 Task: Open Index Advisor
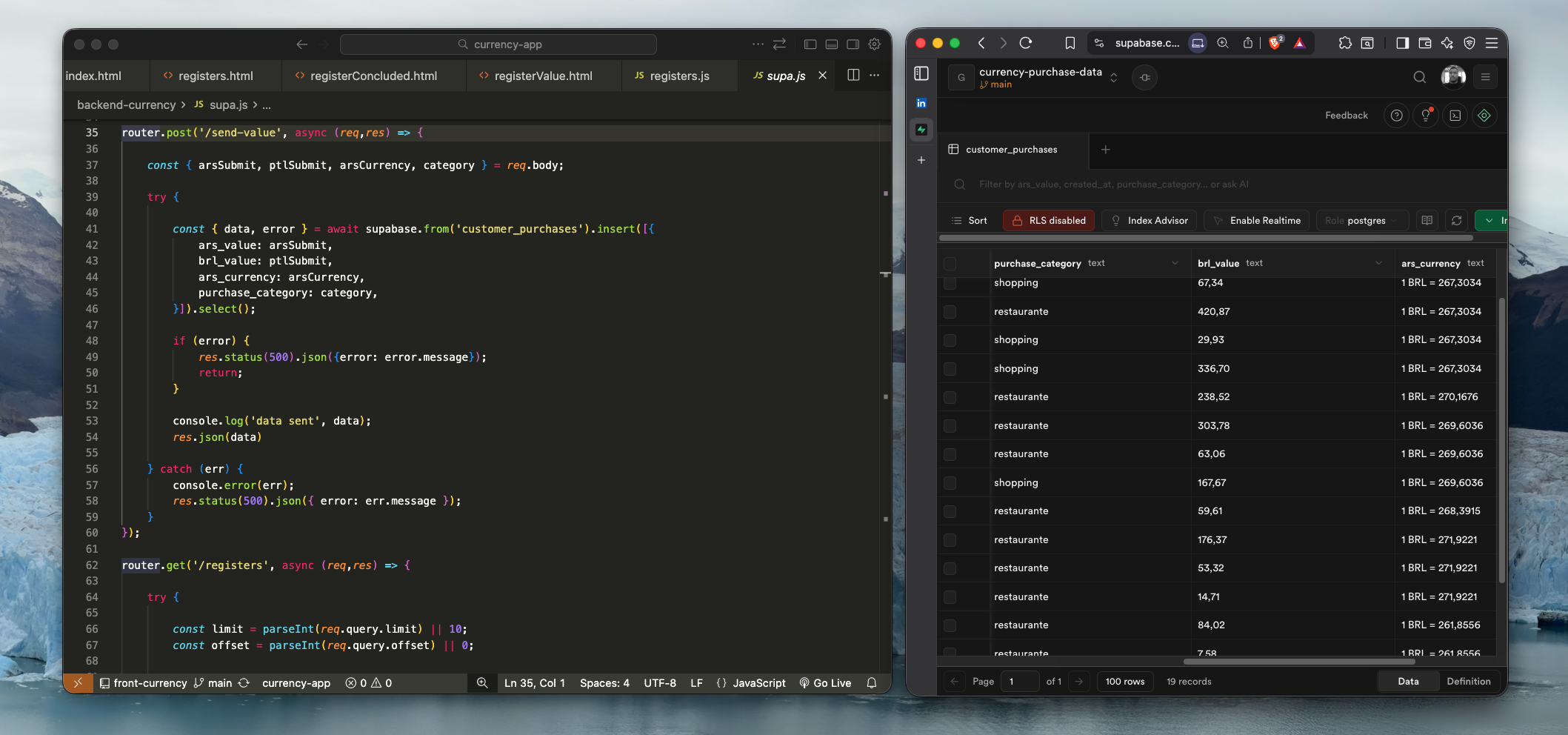pos(1150,221)
